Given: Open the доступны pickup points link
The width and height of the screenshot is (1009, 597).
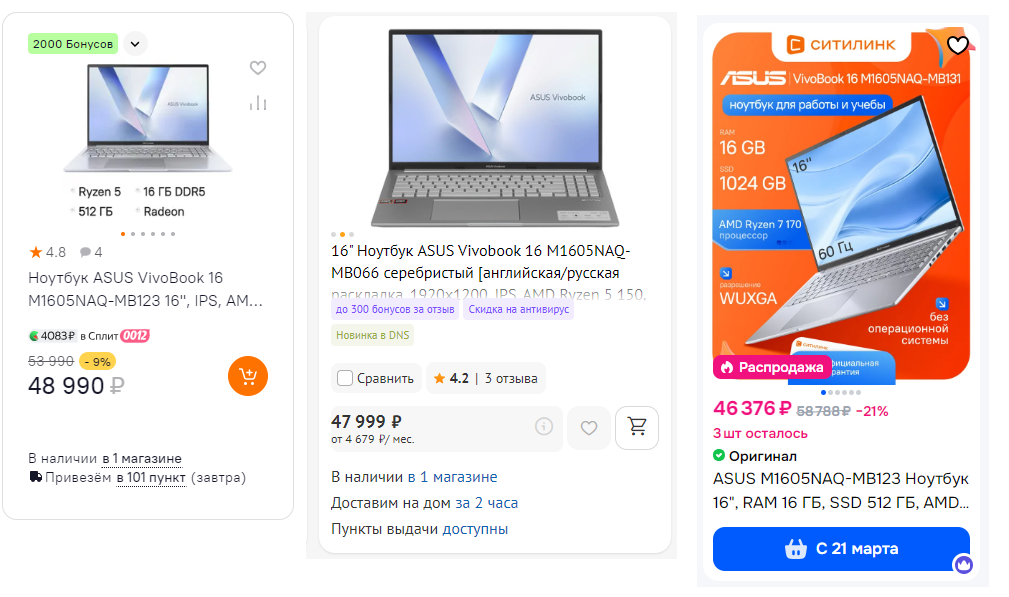Looking at the screenshot, I should click(x=475, y=529).
